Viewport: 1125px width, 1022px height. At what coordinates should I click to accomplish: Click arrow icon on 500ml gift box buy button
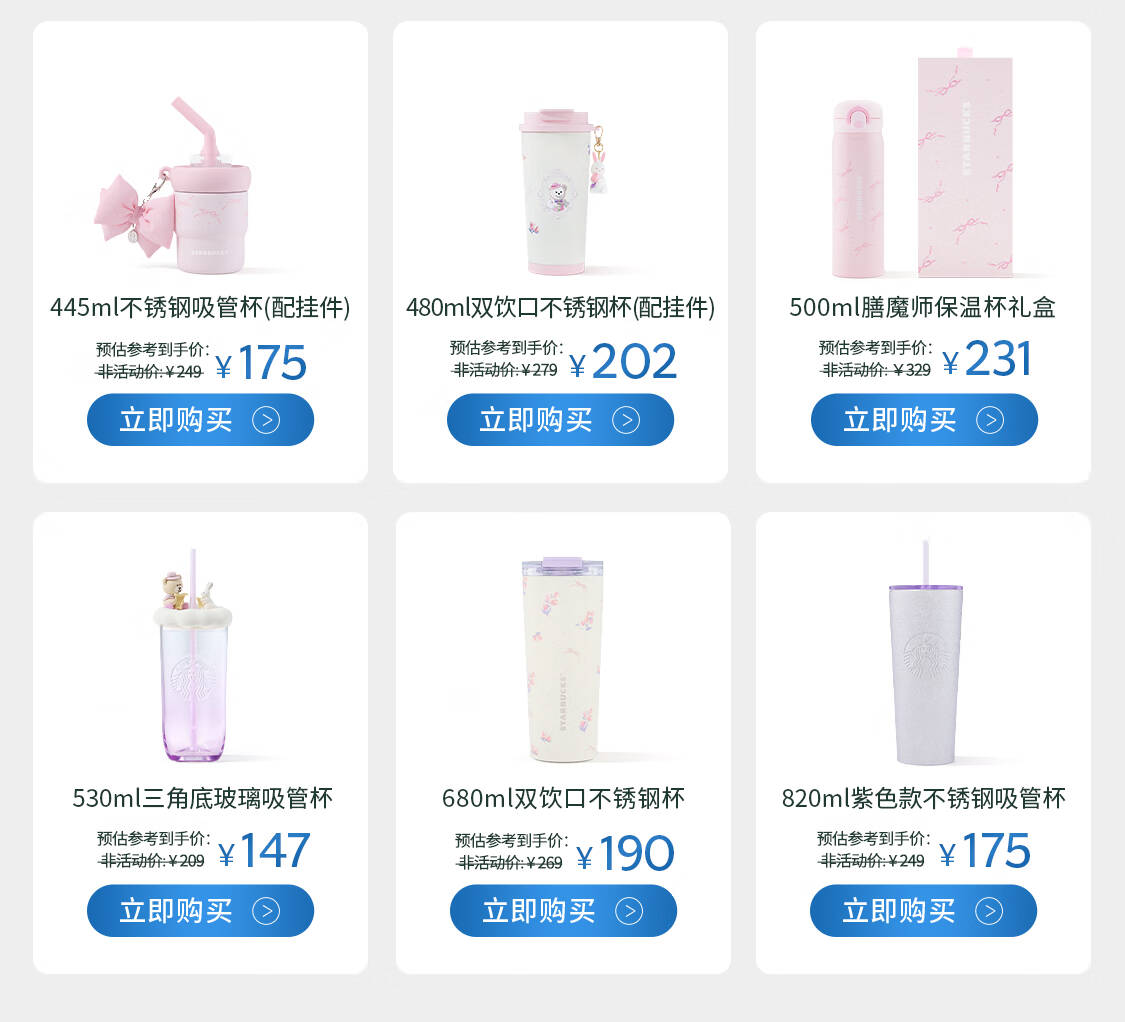coord(990,420)
